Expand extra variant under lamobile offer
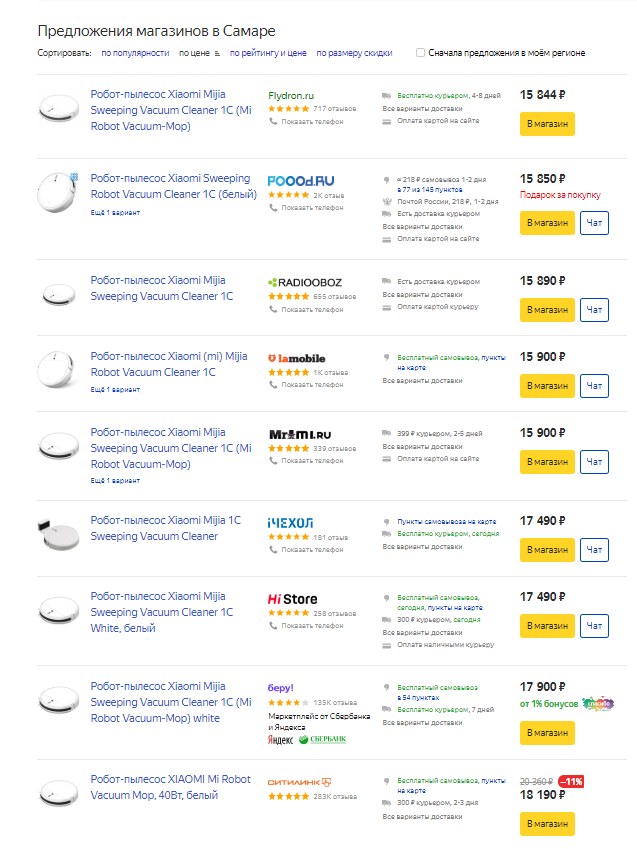This screenshot has height=849, width=637. tap(115, 389)
